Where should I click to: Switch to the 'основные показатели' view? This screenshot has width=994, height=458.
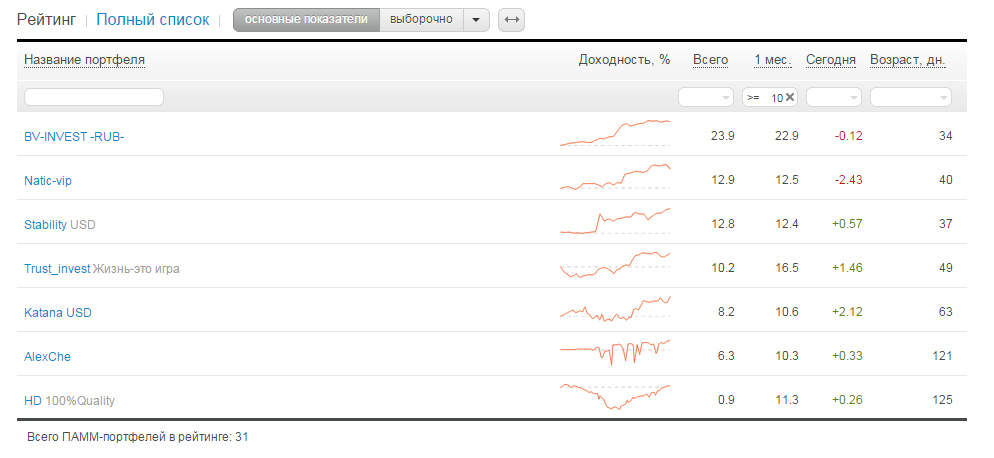tap(306, 20)
